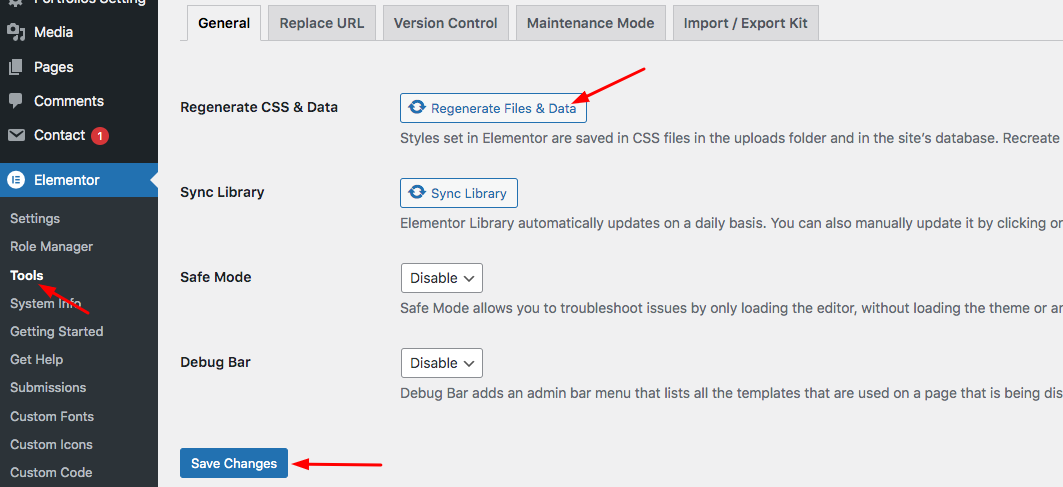Click the Contact notification badge
This screenshot has height=487, width=1063.
click(100, 135)
